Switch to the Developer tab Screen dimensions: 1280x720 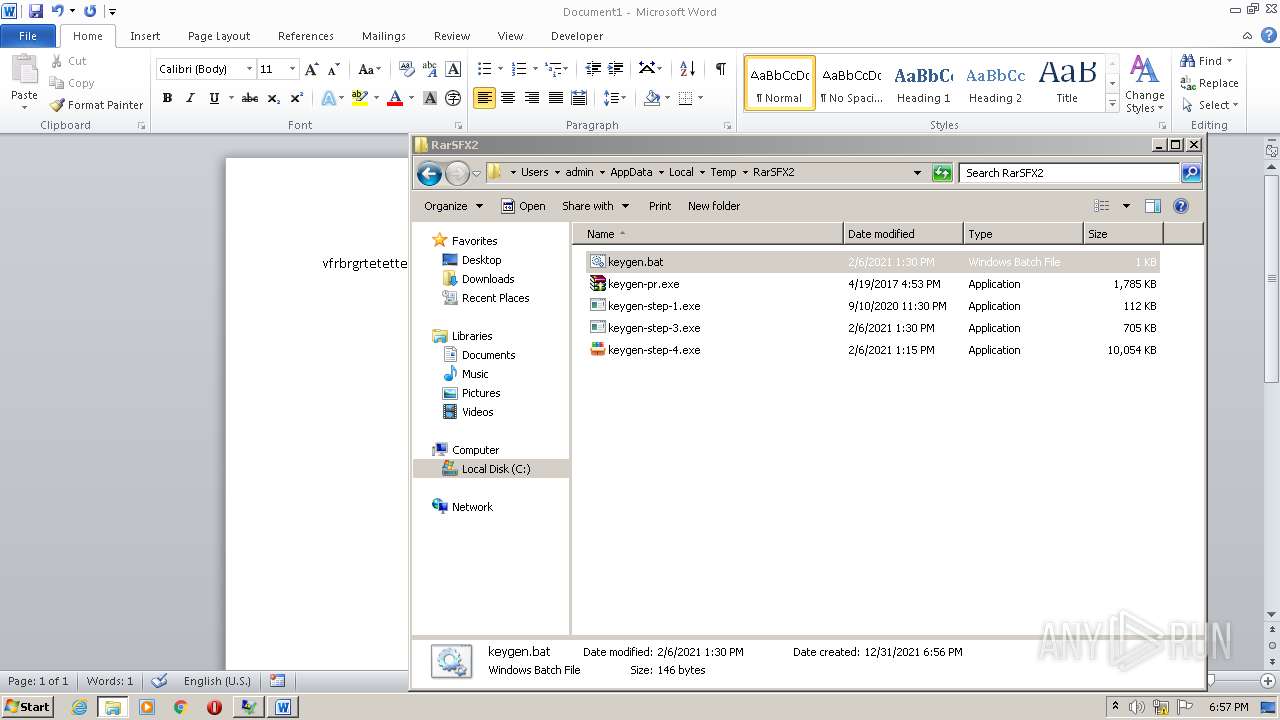pos(577,36)
